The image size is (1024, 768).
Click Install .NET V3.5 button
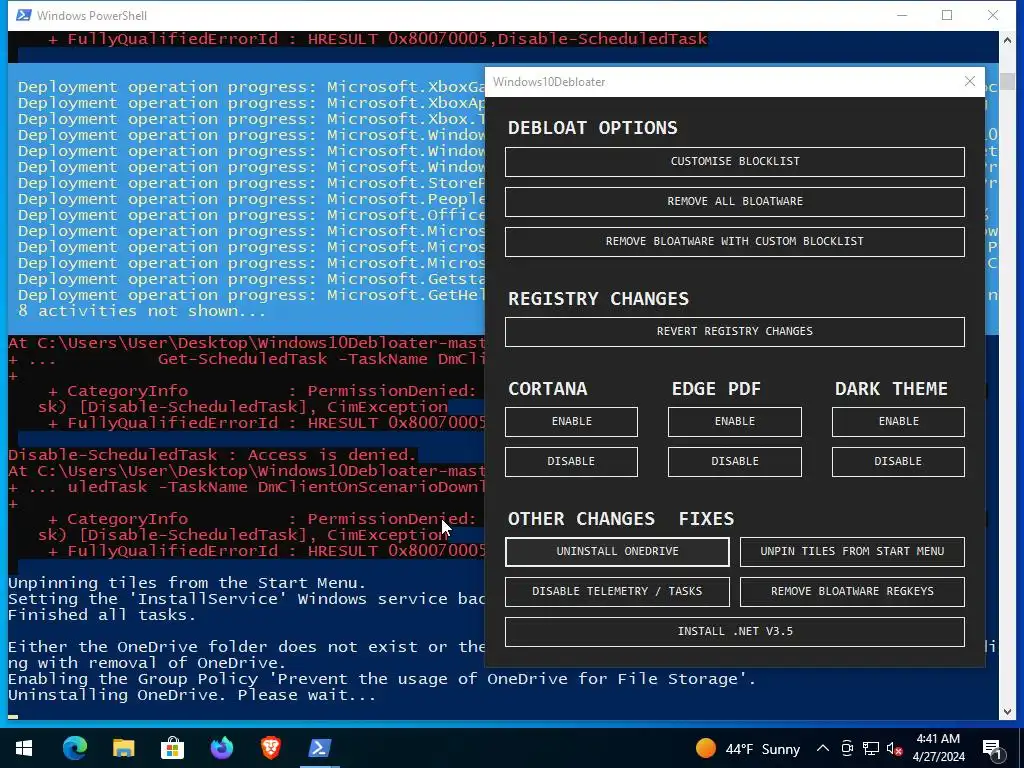(x=735, y=632)
